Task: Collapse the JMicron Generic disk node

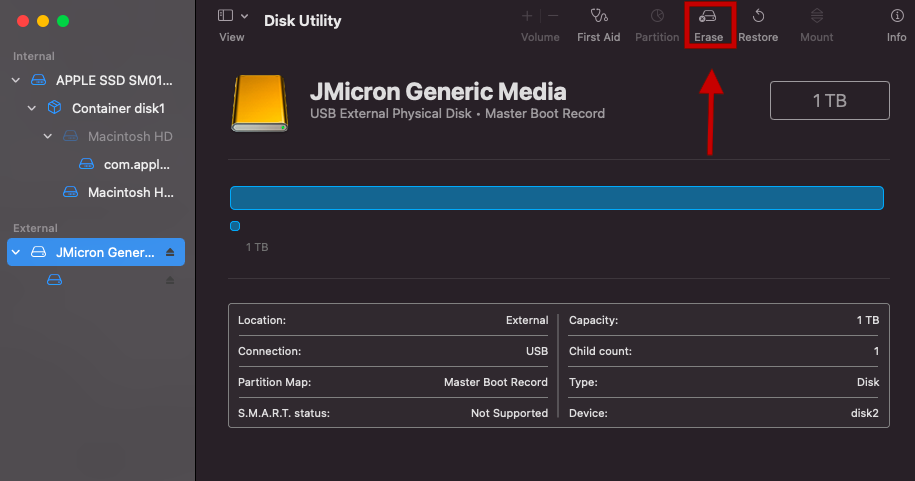Action: [16, 252]
